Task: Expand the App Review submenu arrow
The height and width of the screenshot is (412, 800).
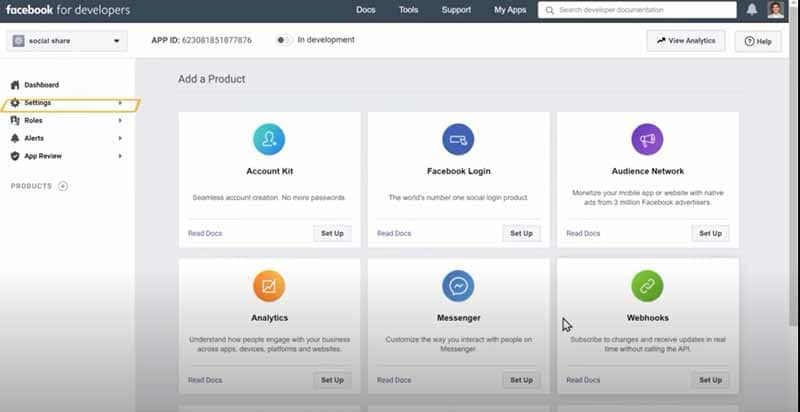Action: [120, 156]
